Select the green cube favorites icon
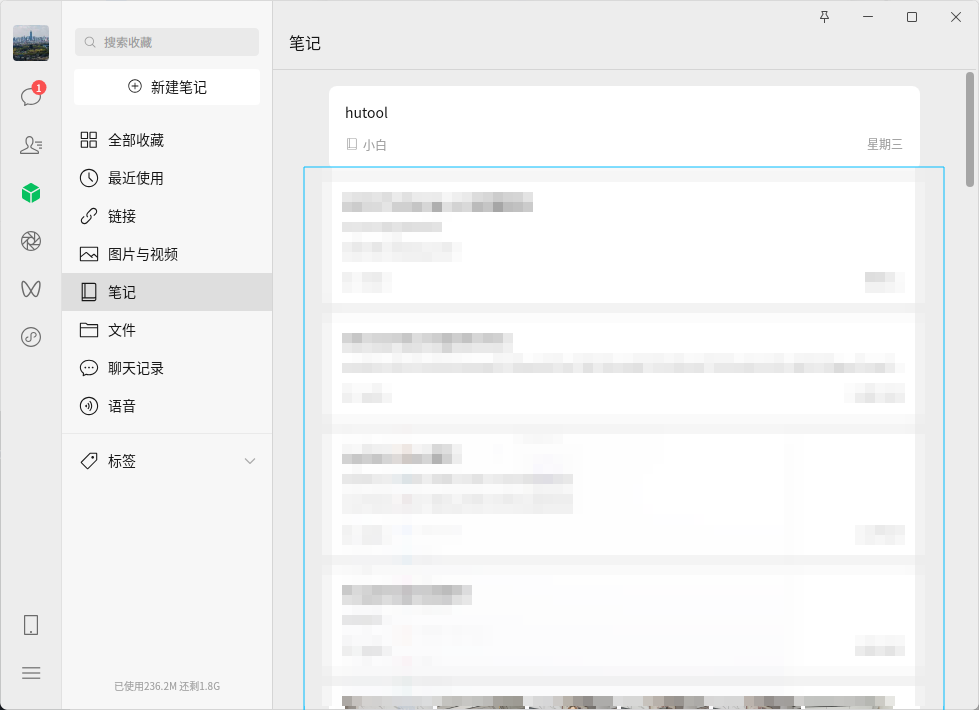This screenshot has height=710, width=979. coord(31,193)
